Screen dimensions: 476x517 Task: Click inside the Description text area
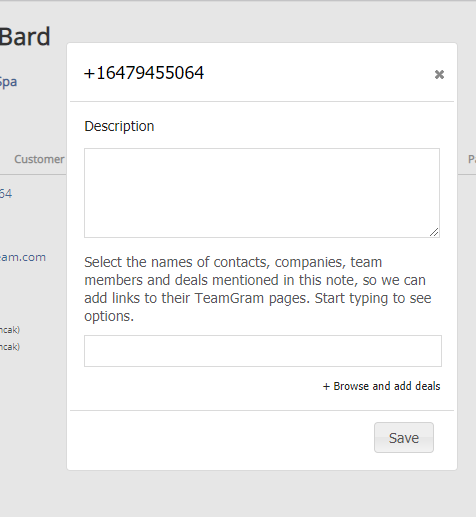click(x=262, y=193)
